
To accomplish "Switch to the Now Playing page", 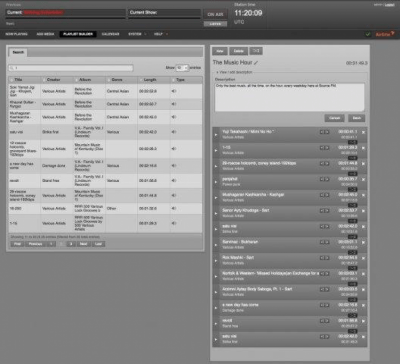I will coord(16,34).
